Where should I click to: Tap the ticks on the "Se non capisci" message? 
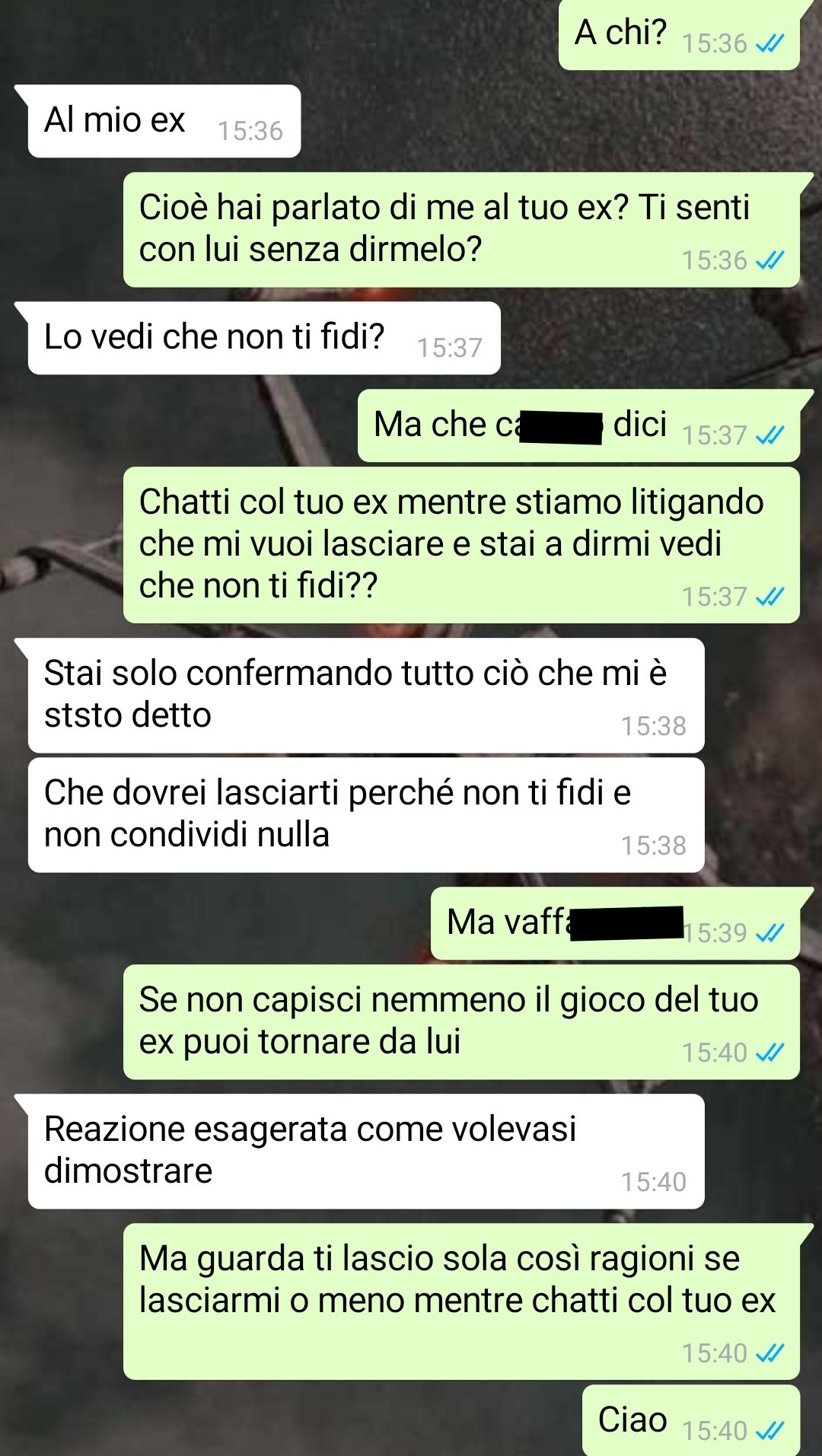pos(769,1053)
